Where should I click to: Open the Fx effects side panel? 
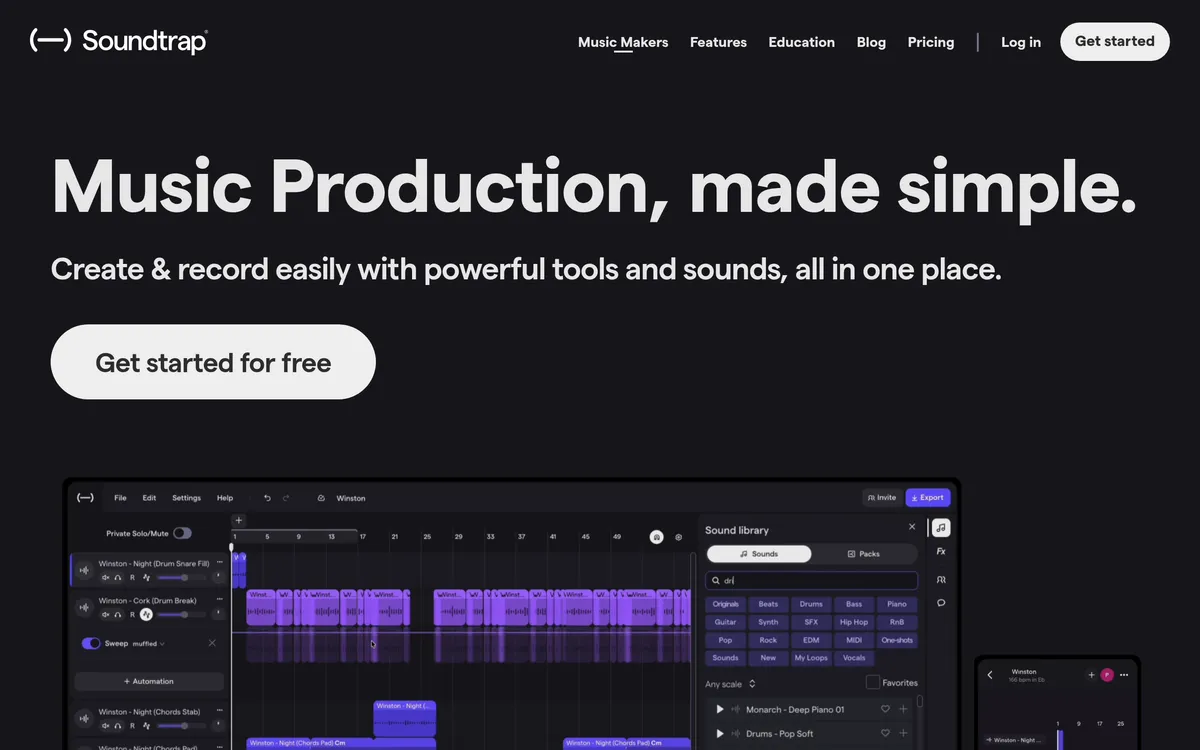click(941, 551)
